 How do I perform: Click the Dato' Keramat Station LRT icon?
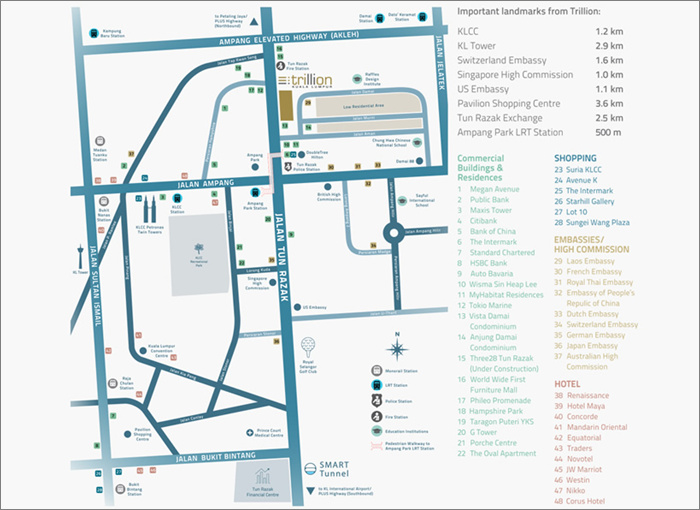coord(422,17)
